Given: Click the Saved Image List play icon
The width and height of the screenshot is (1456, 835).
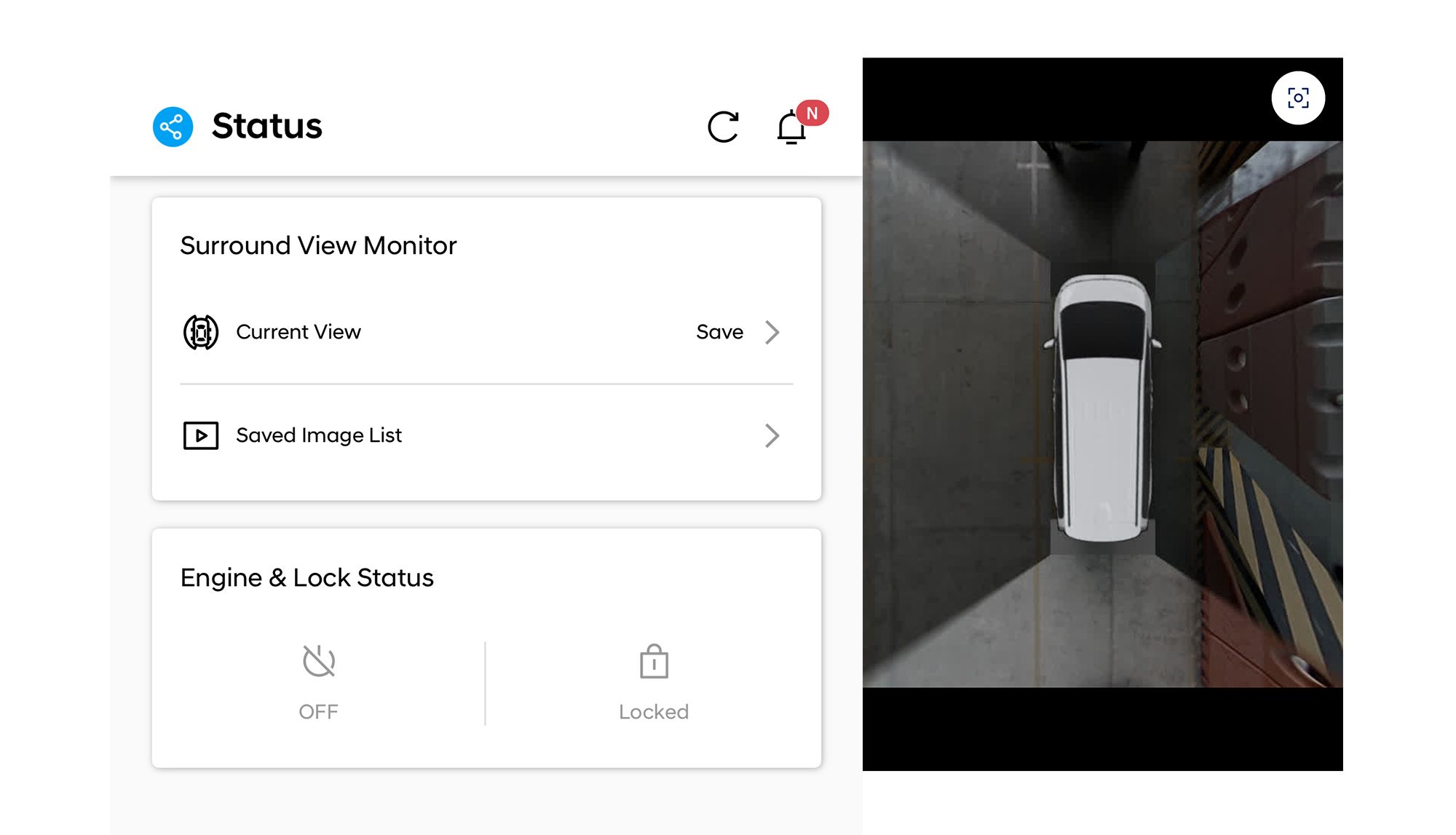Looking at the screenshot, I should coord(201,435).
